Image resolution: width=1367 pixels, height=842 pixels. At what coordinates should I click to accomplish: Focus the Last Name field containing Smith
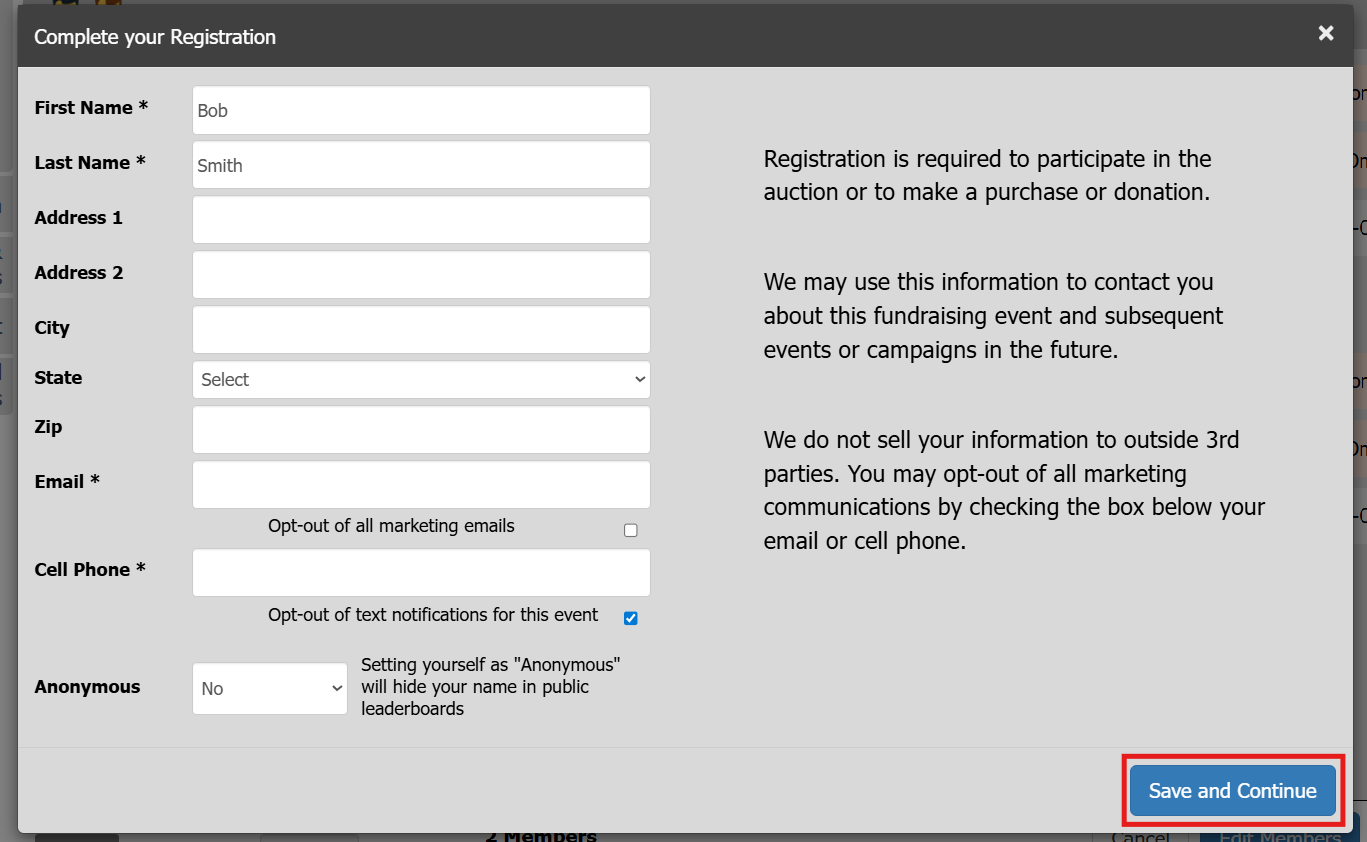pyautogui.click(x=421, y=165)
